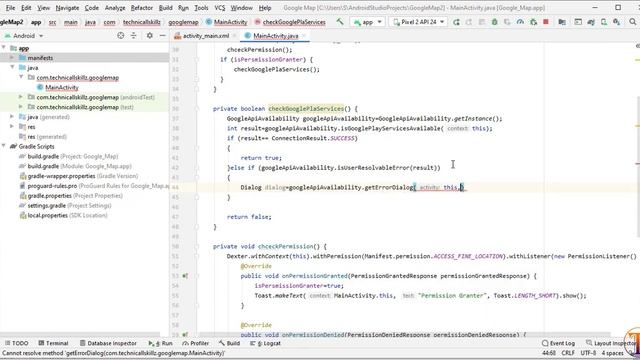Open the Logcat tool window
The height and width of the screenshot is (360, 640).
pos(265,343)
